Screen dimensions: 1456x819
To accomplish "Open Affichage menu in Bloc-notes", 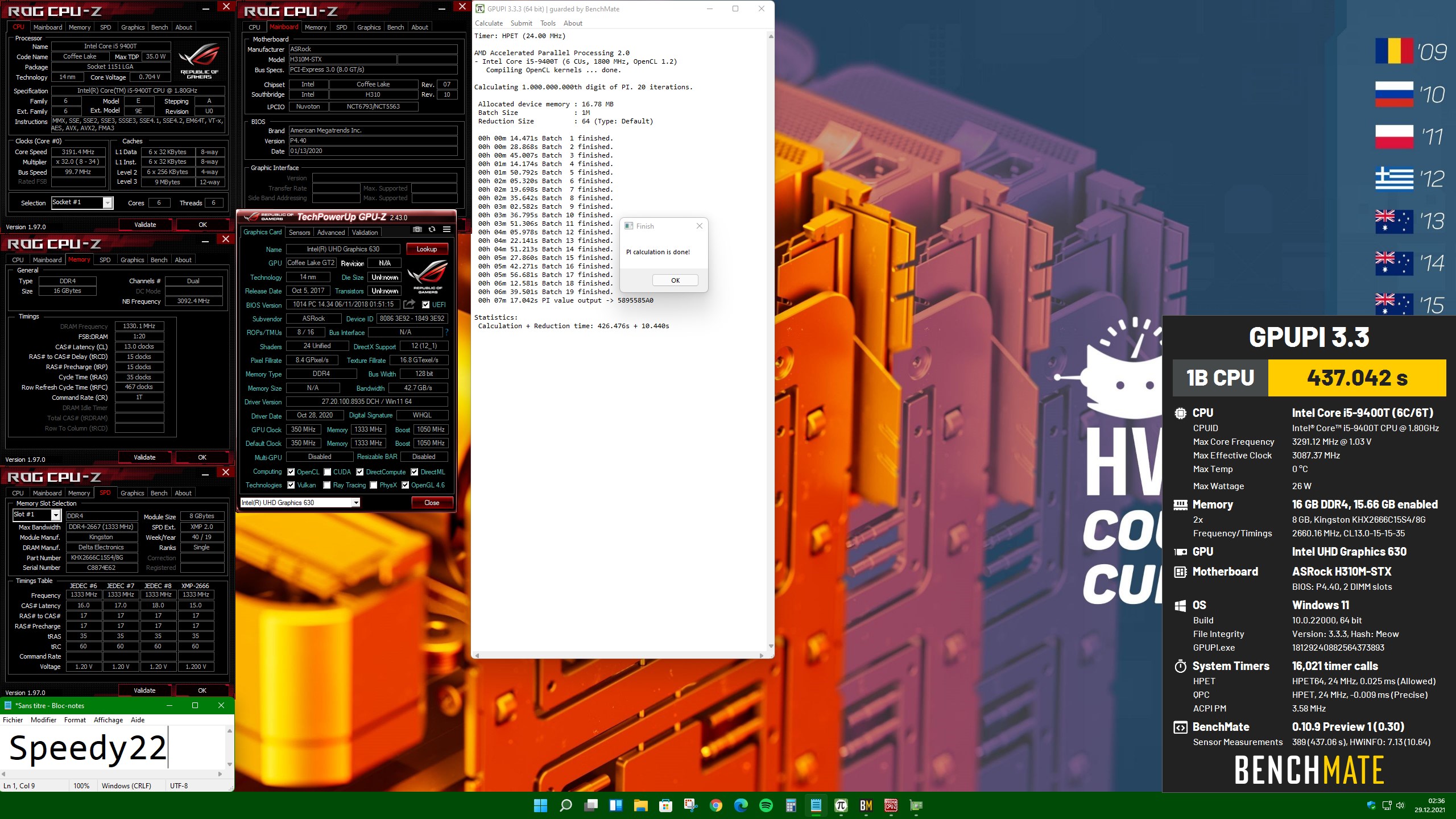I will (108, 720).
